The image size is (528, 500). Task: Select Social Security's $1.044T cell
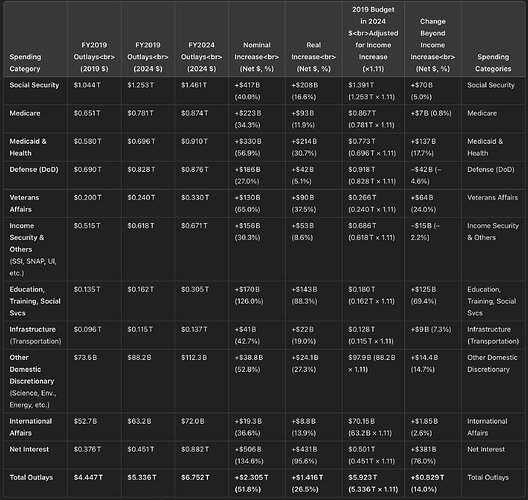point(87,85)
